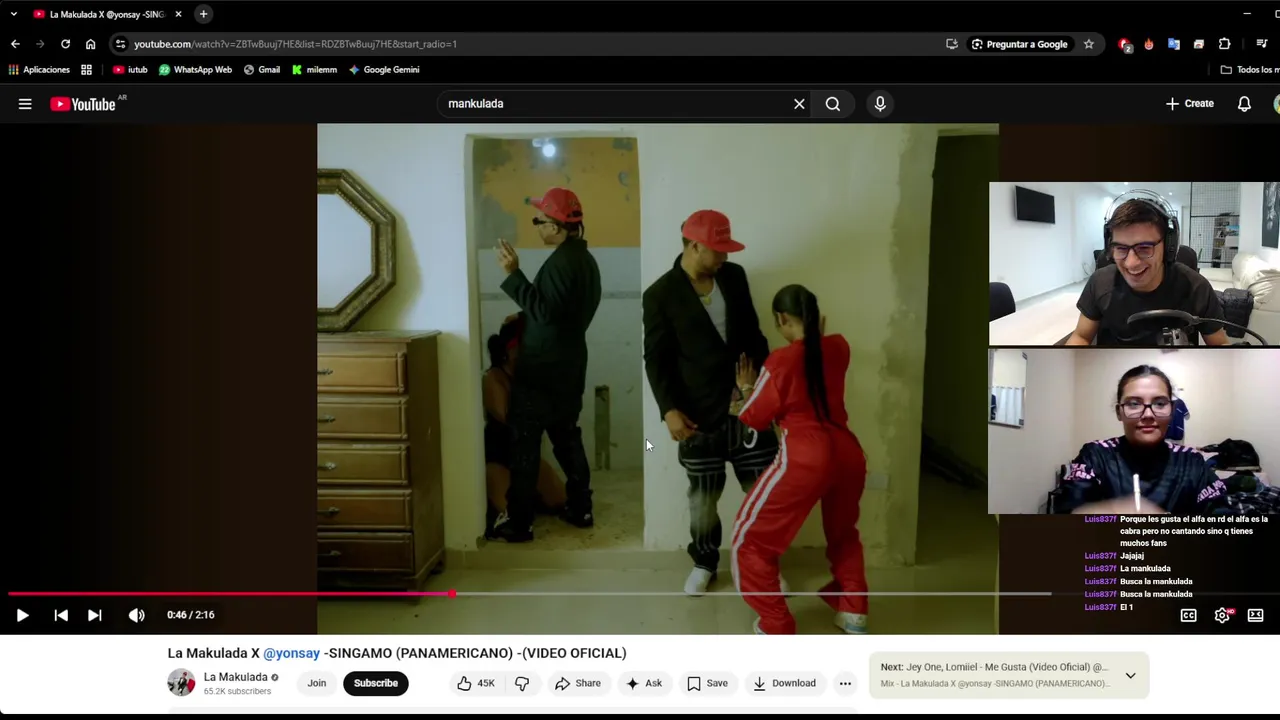Screen dimensions: 1280x720
Task: Skip to the next video
Action: [x=94, y=615]
